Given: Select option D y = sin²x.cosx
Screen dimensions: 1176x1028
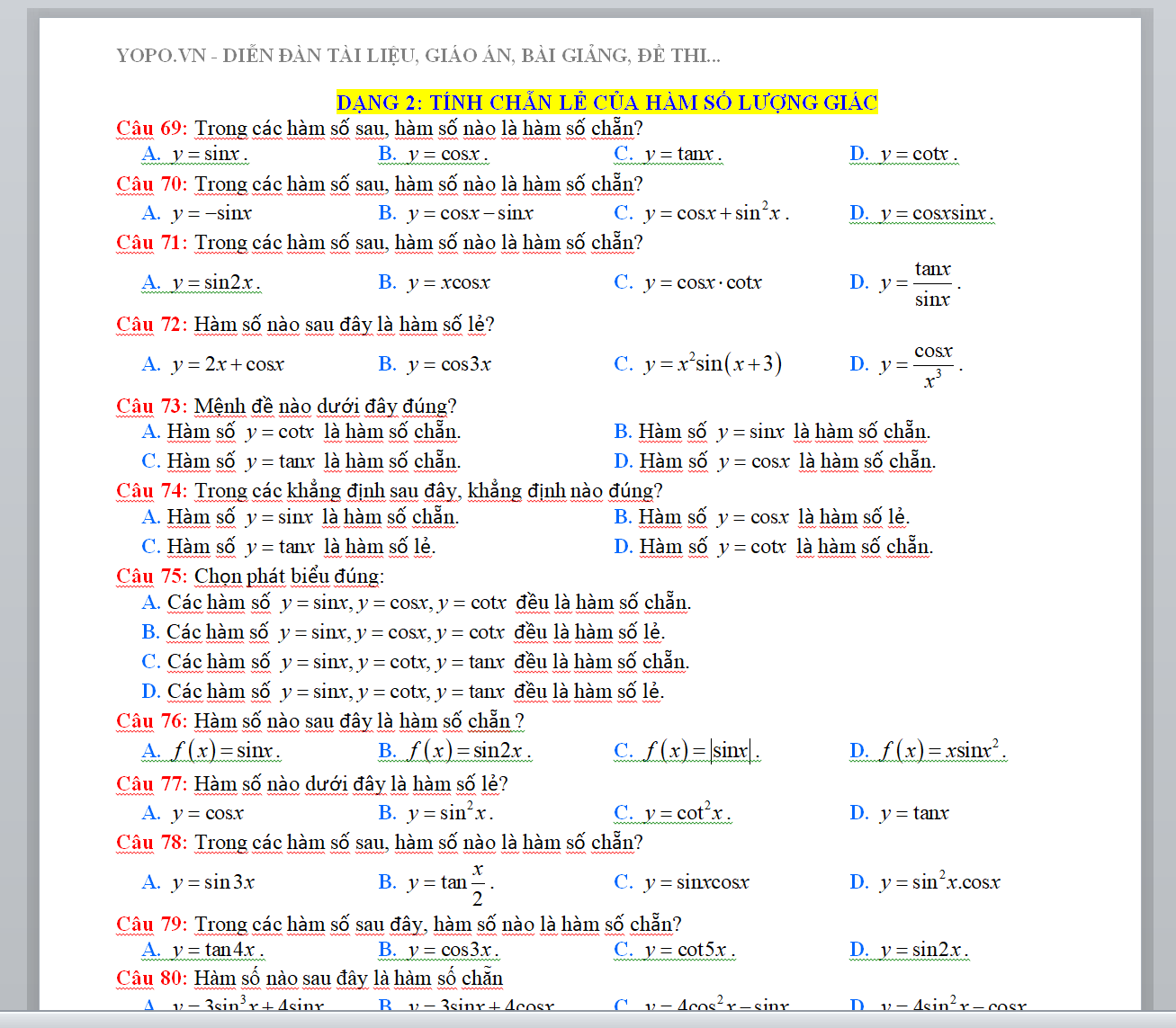Looking at the screenshot, I should point(925,882).
